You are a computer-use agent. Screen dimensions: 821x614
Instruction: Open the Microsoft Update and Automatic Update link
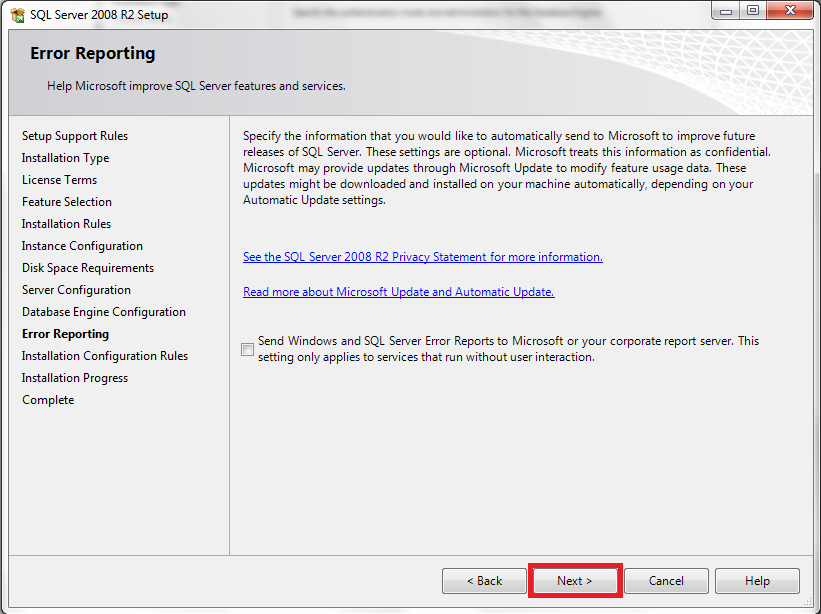point(398,292)
